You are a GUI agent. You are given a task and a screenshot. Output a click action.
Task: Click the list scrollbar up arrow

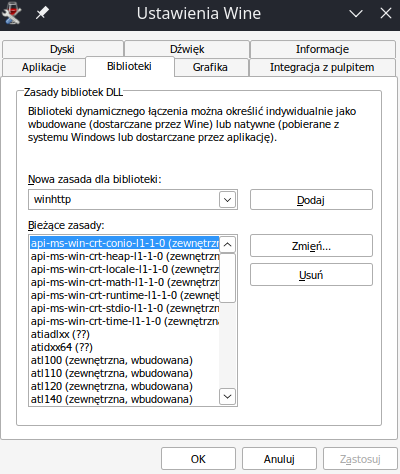pos(228,244)
